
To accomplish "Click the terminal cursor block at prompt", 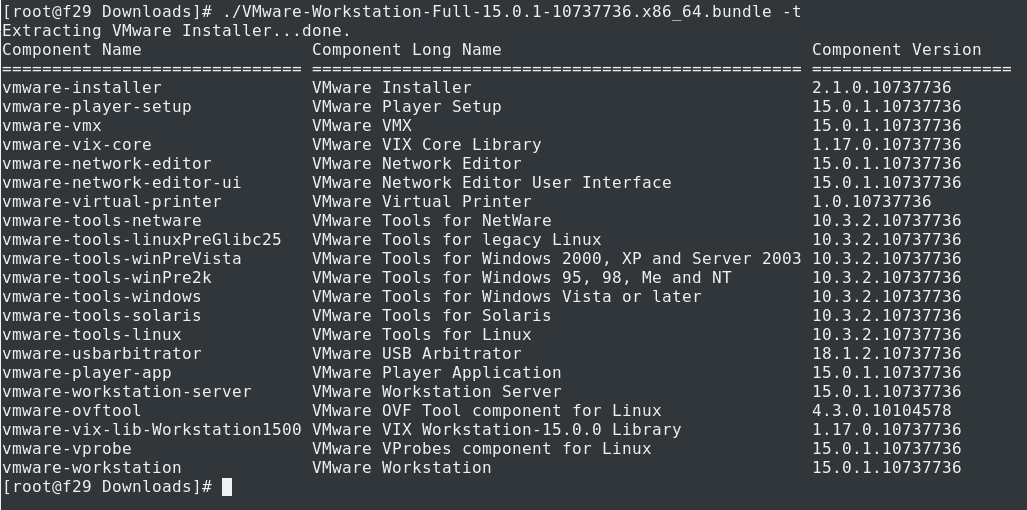I will [x=227, y=487].
